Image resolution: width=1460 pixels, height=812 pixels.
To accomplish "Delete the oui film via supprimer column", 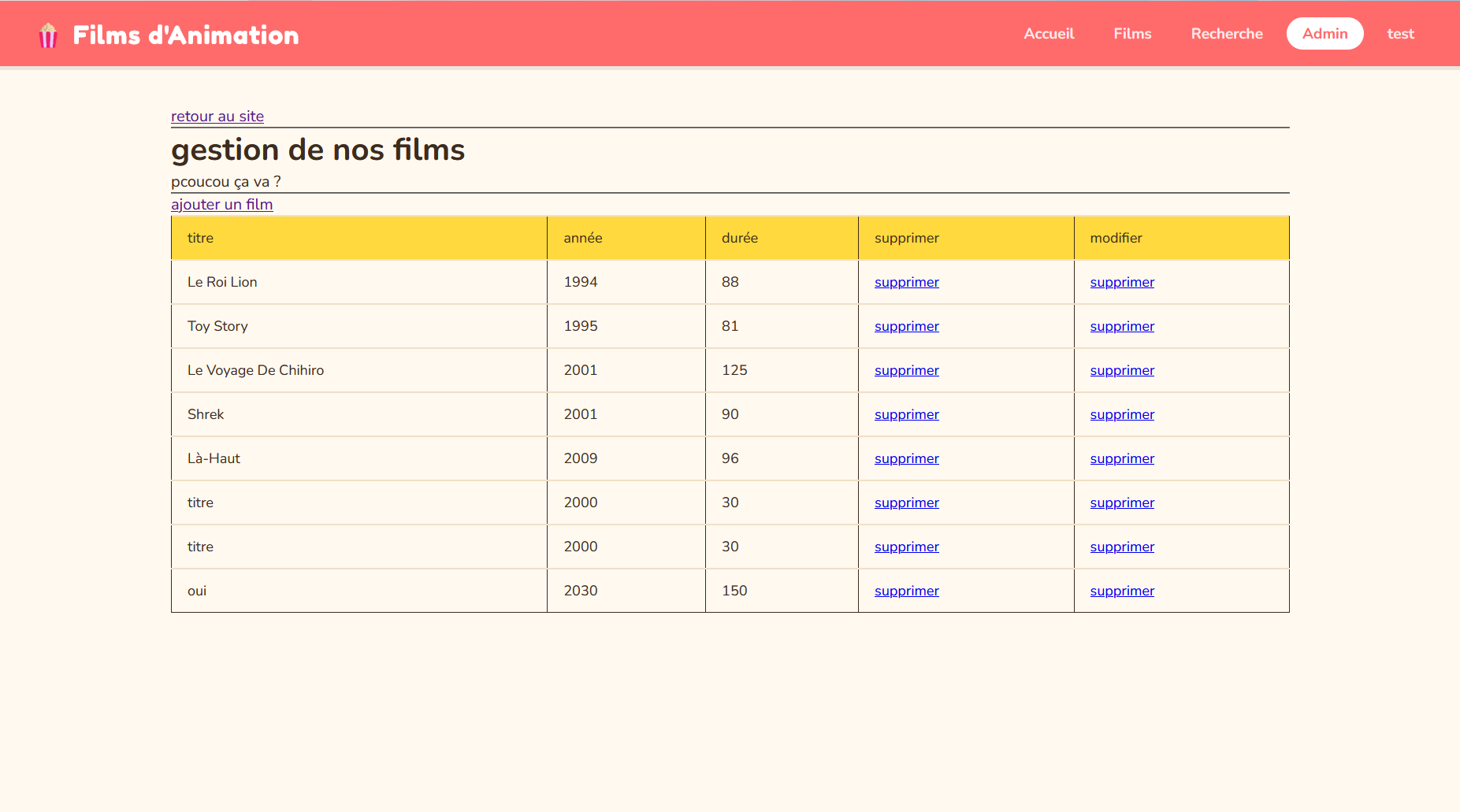I will click(906, 591).
